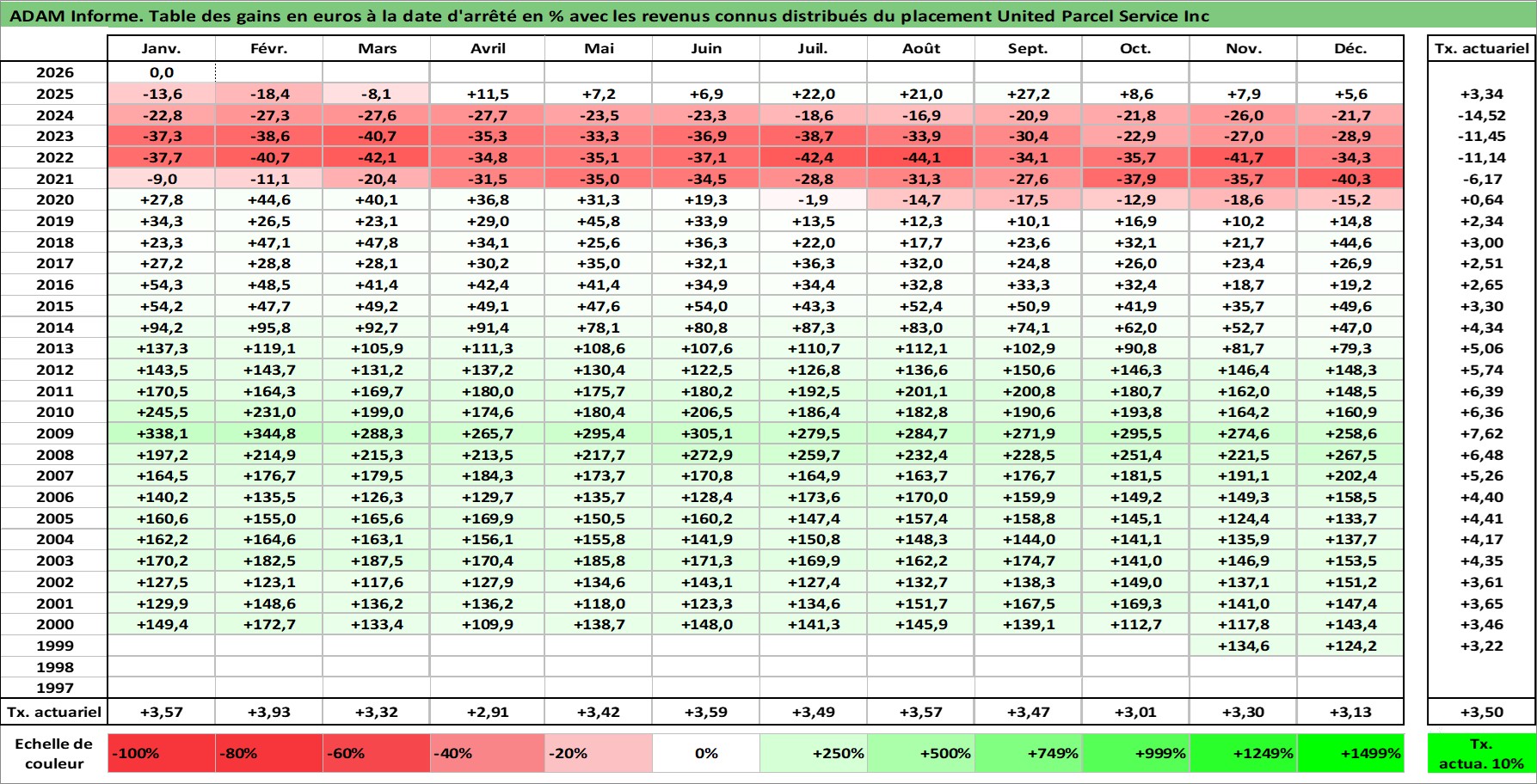Click the +90,8 cell in 2013 Oct.
This screenshot has height=784, width=1537.
click(1136, 348)
